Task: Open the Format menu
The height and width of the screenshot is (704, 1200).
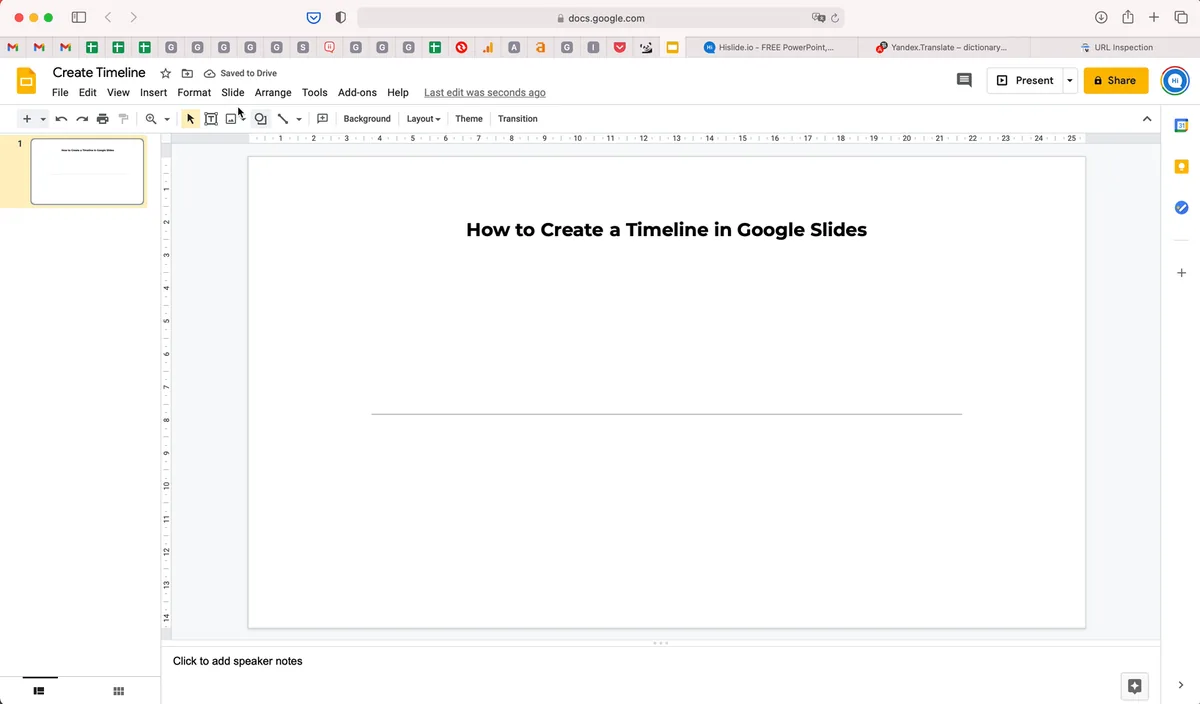Action: click(x=194, y=92)
